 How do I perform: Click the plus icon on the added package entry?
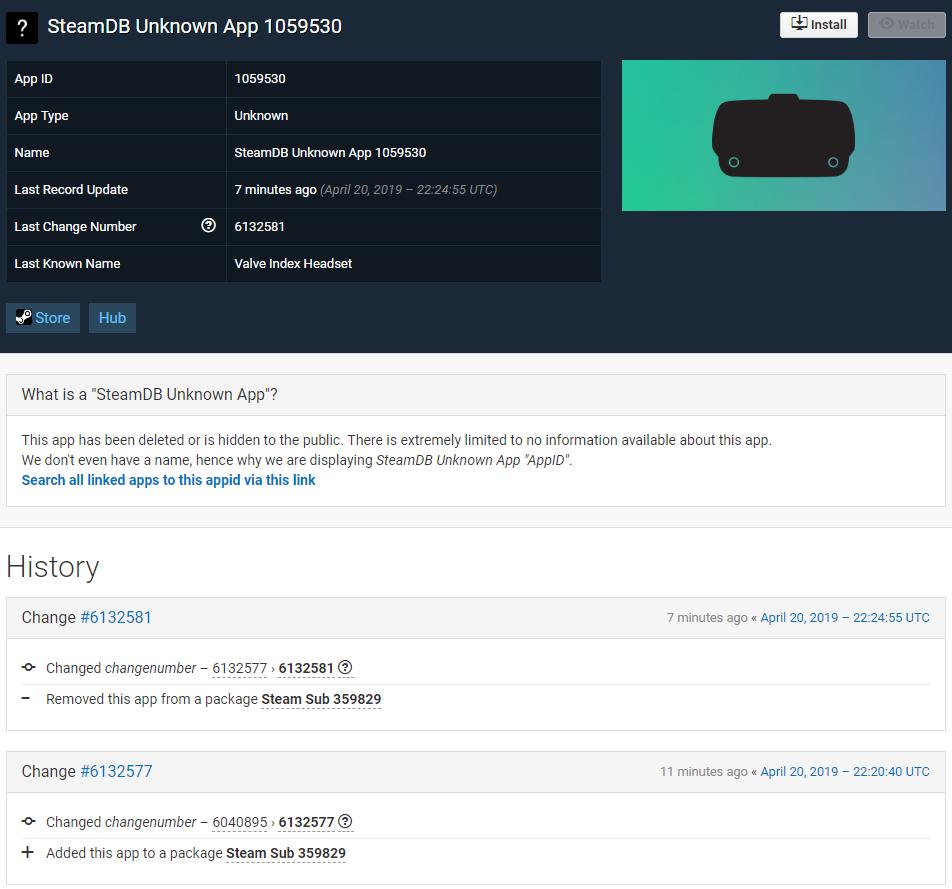tap(27, 853)
